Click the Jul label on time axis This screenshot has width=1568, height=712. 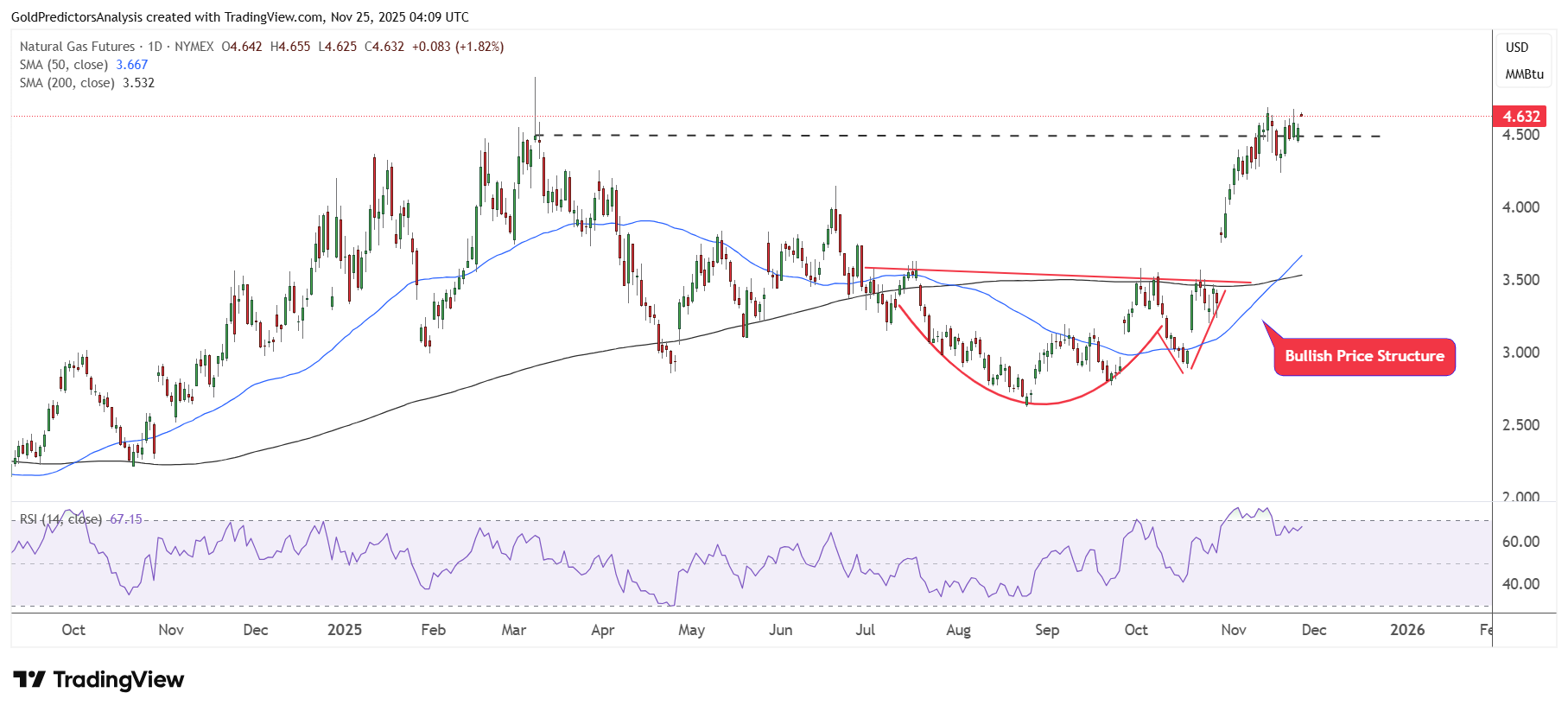(x=865, y=630)
